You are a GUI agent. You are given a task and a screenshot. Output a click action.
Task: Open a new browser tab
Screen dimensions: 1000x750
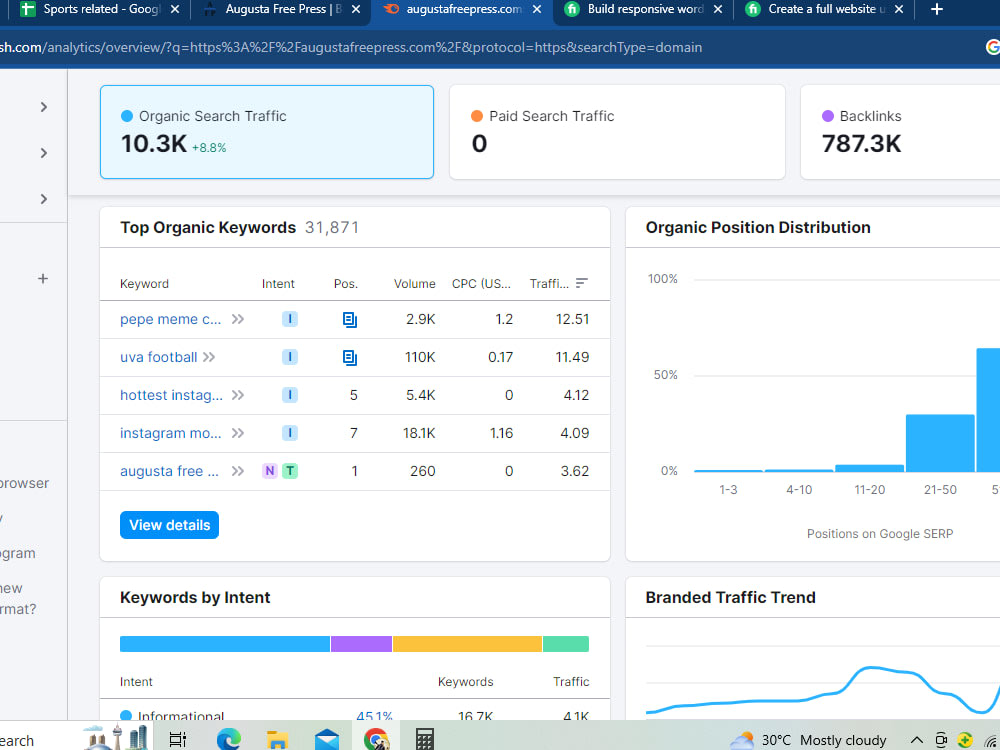point(936,10)
